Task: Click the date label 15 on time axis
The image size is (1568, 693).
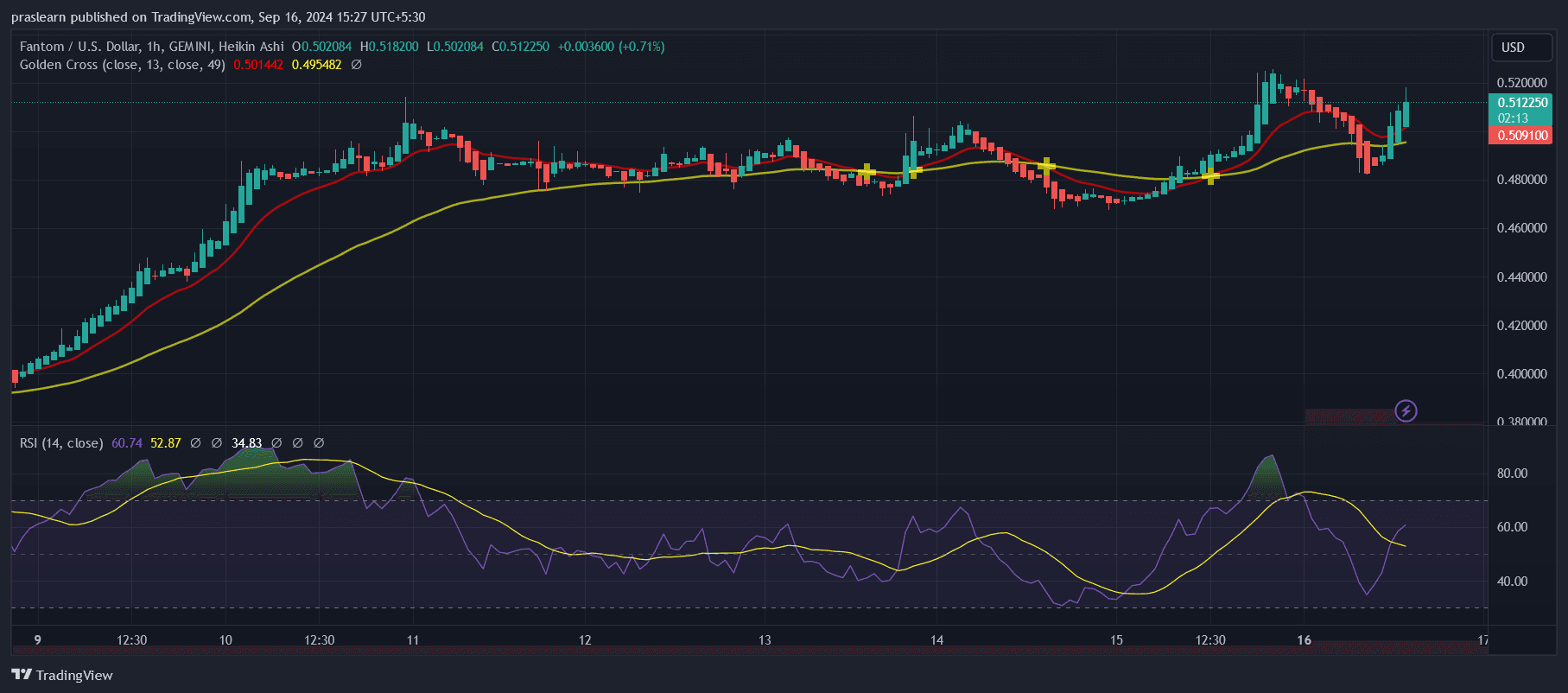Action: tap(1116, 640)
